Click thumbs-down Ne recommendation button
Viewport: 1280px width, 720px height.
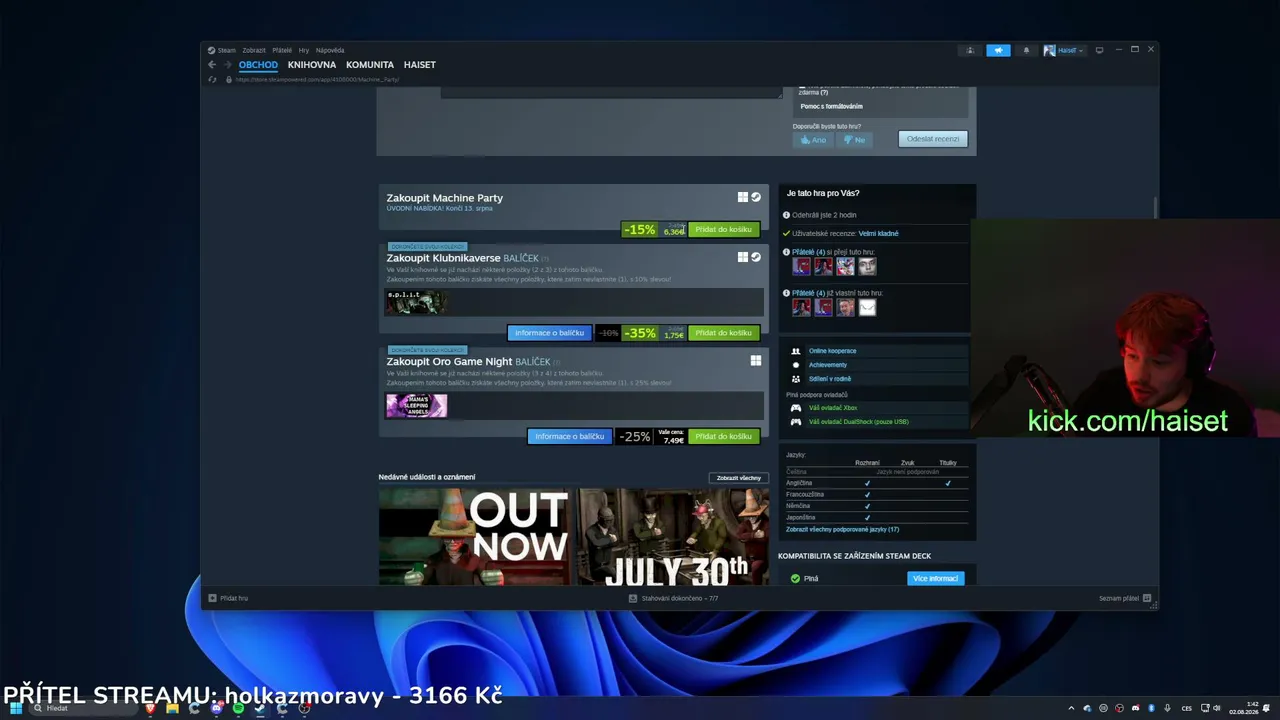point(853,140)
